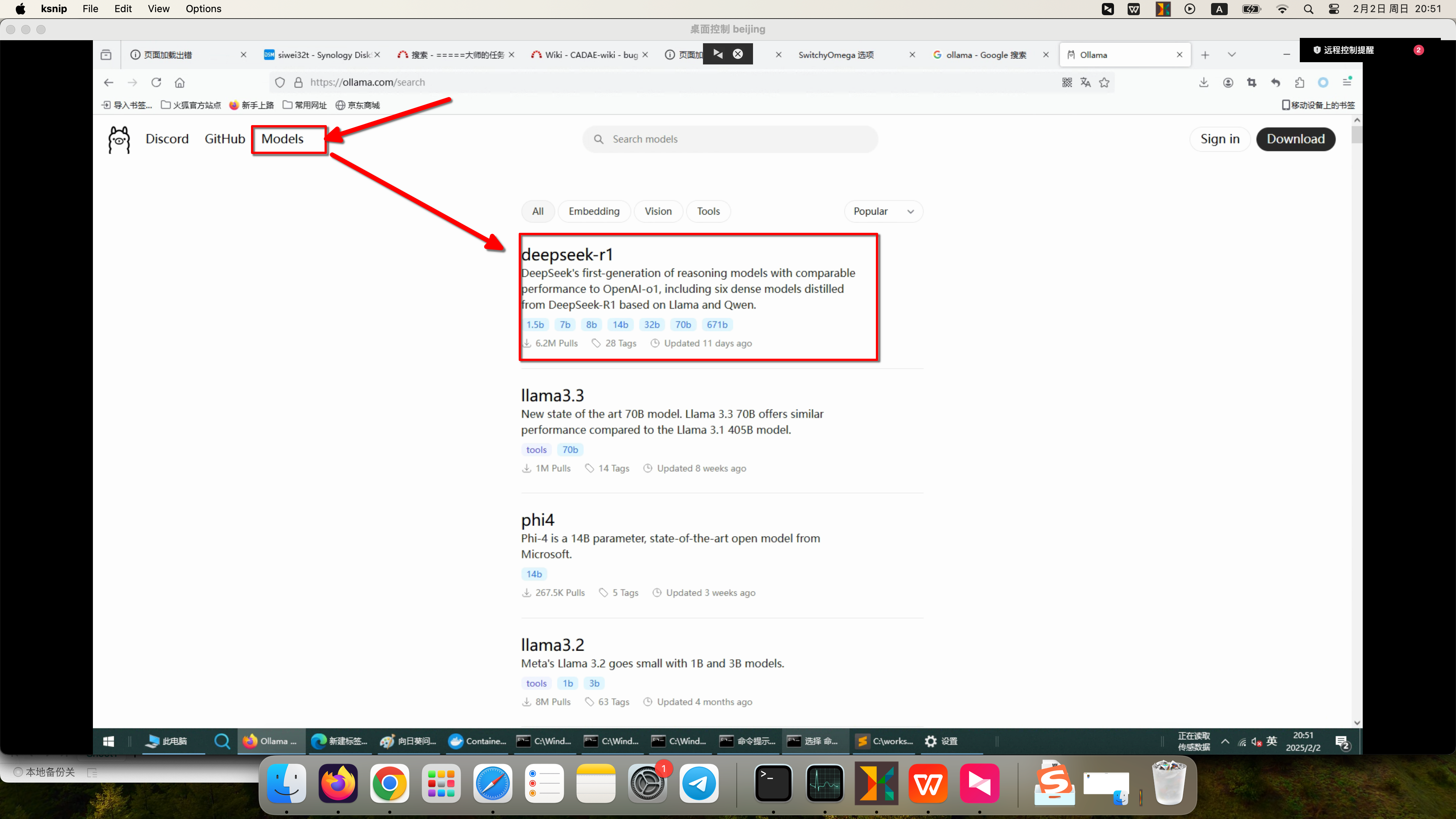Toggle the 本地备份关 radio option

18,772
